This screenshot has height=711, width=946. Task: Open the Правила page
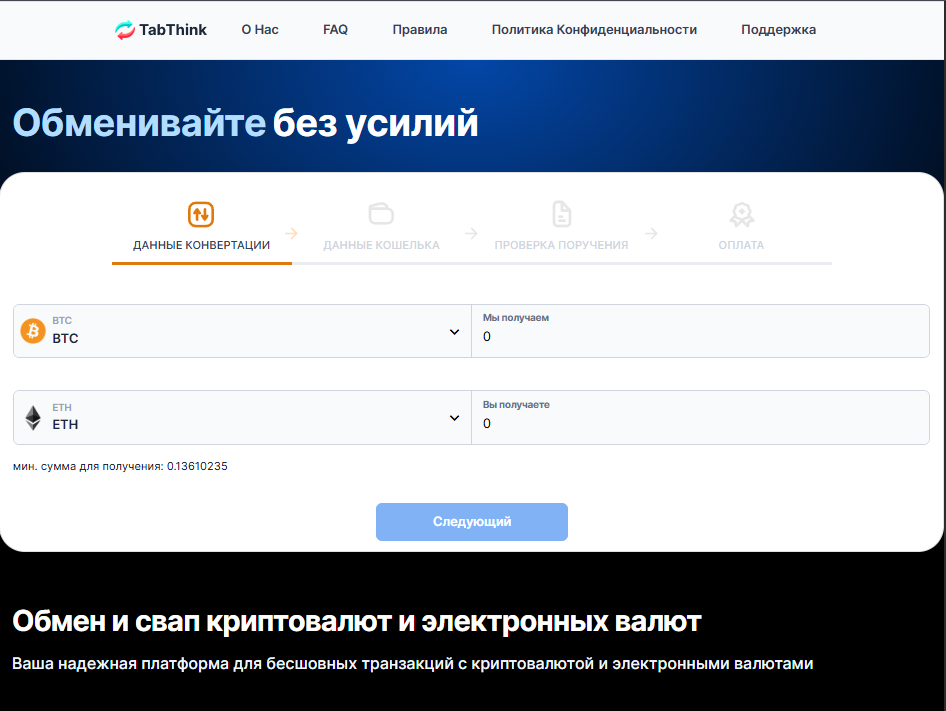[420, 30]
